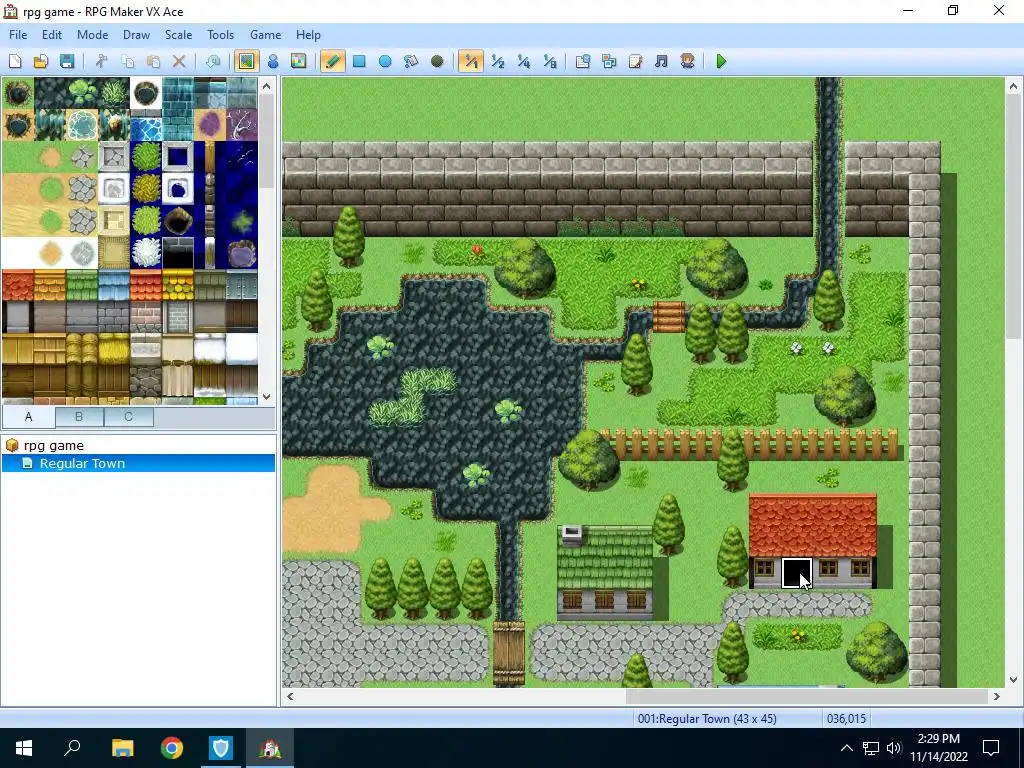Open the Script Editor icon

(635, 61)
